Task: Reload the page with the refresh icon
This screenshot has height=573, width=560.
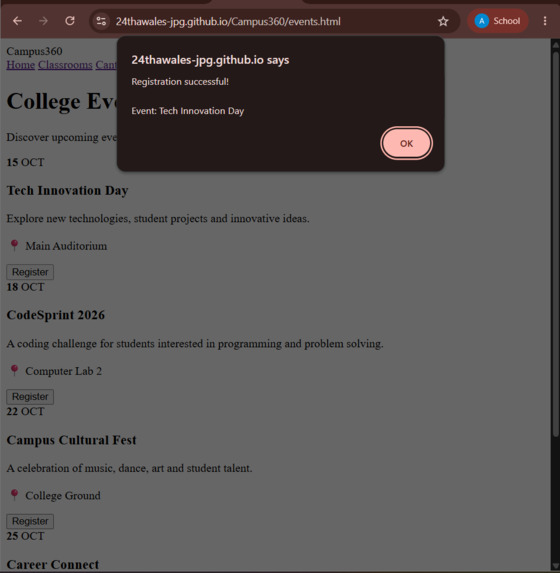Action: (x=70, y=21)
